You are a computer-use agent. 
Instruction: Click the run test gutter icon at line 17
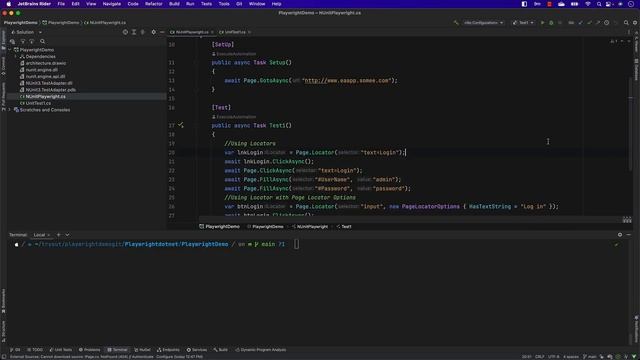[181, 125]
